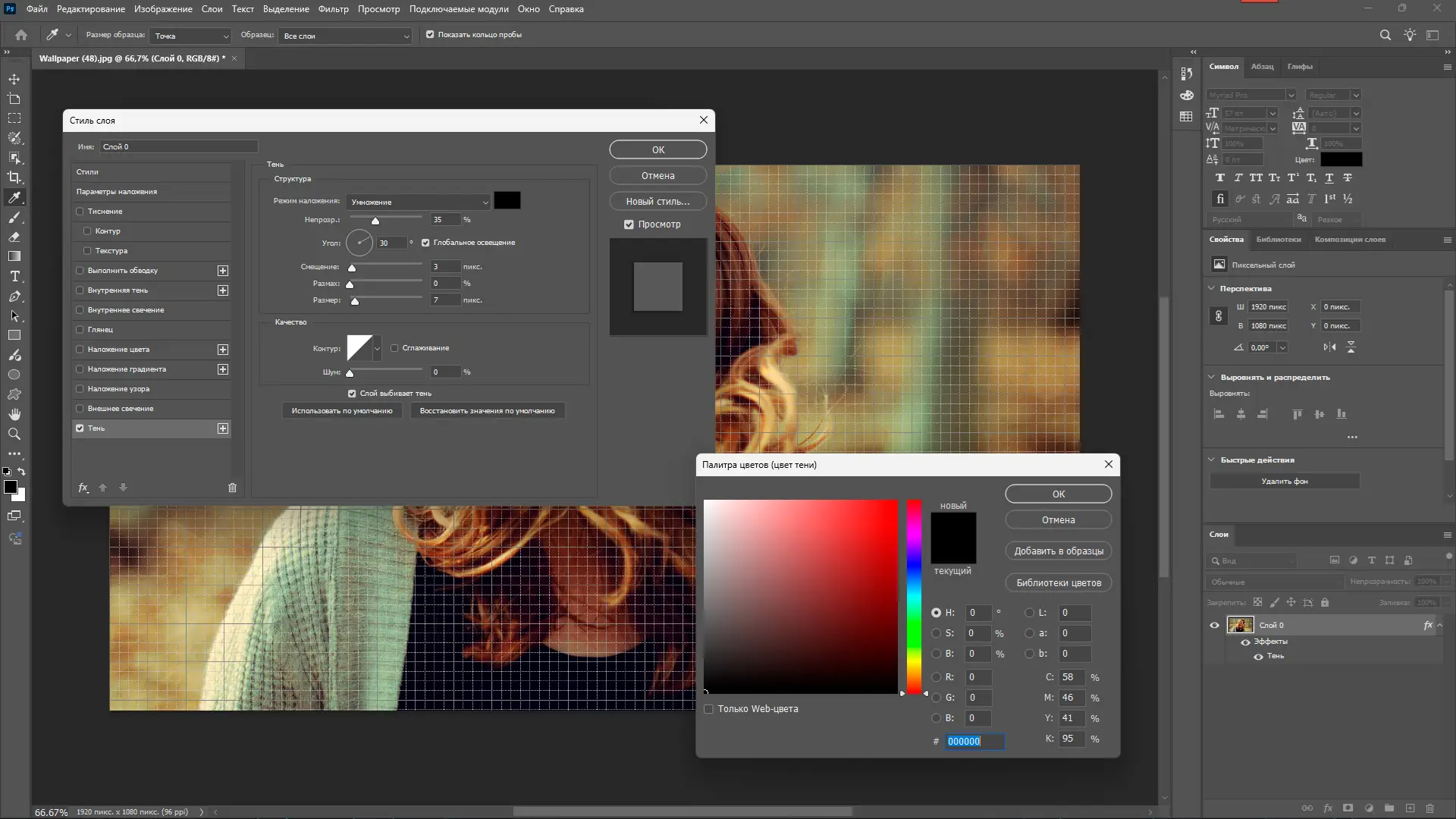Switch to the Библиотеки tab
Image resolution: width=1456 pixels, height=819 pixels.
point(1278,240)
